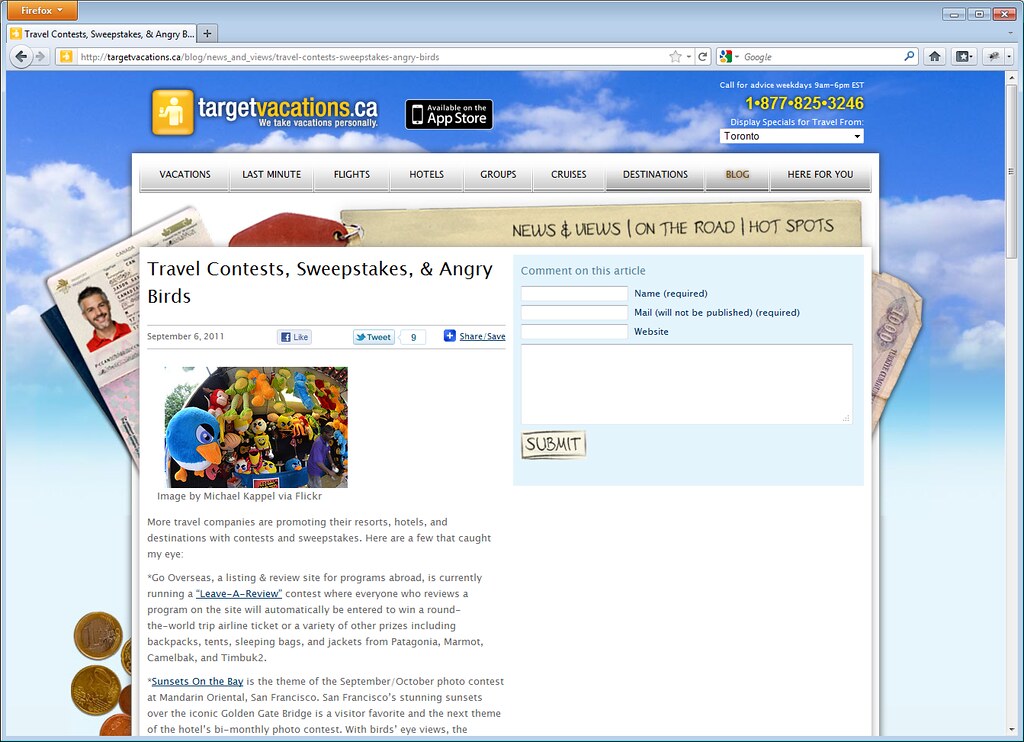1024x742 pixels.
Task: Minimize the Firefox window
Action: click(954, 14)
